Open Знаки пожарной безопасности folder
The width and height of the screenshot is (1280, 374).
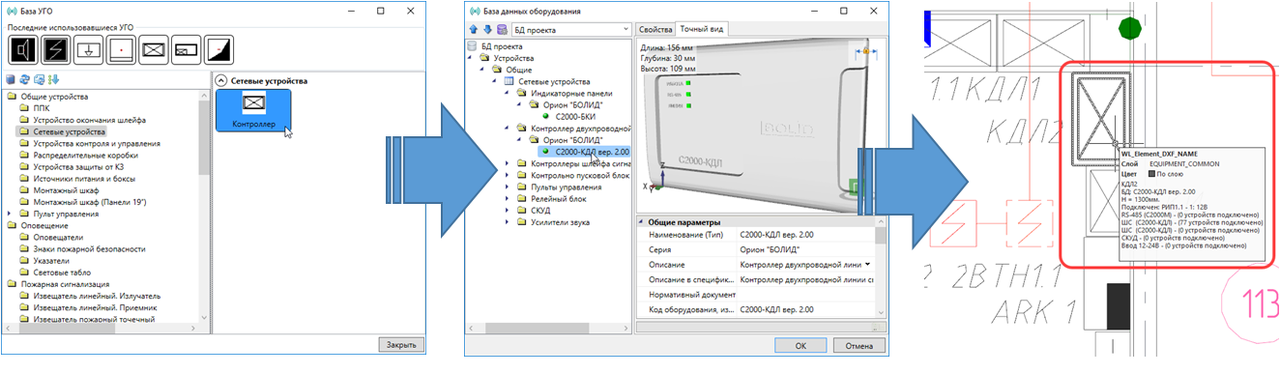[x=83, y=249]
